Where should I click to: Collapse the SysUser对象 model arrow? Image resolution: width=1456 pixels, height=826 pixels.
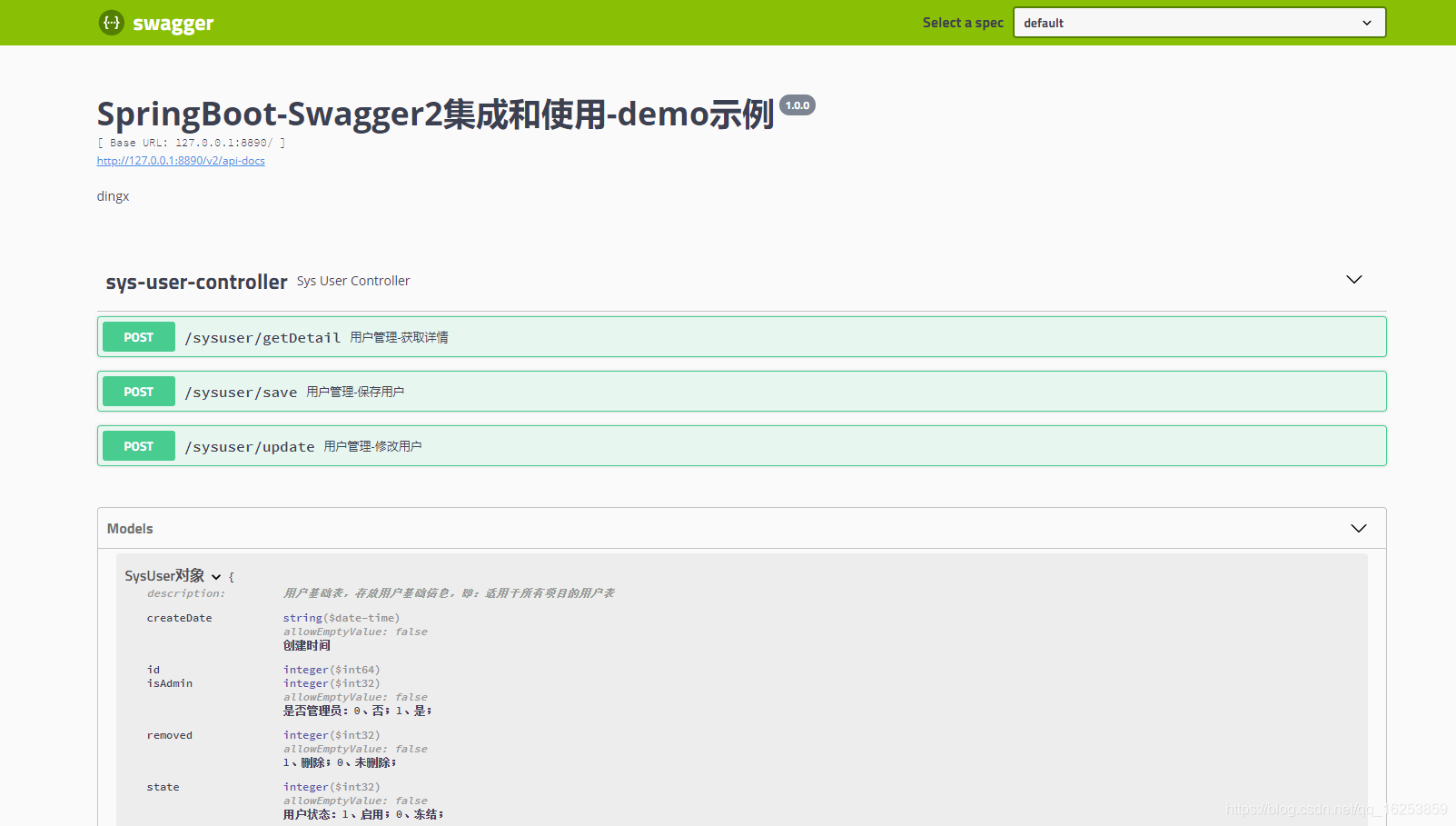tap(216, 577)
